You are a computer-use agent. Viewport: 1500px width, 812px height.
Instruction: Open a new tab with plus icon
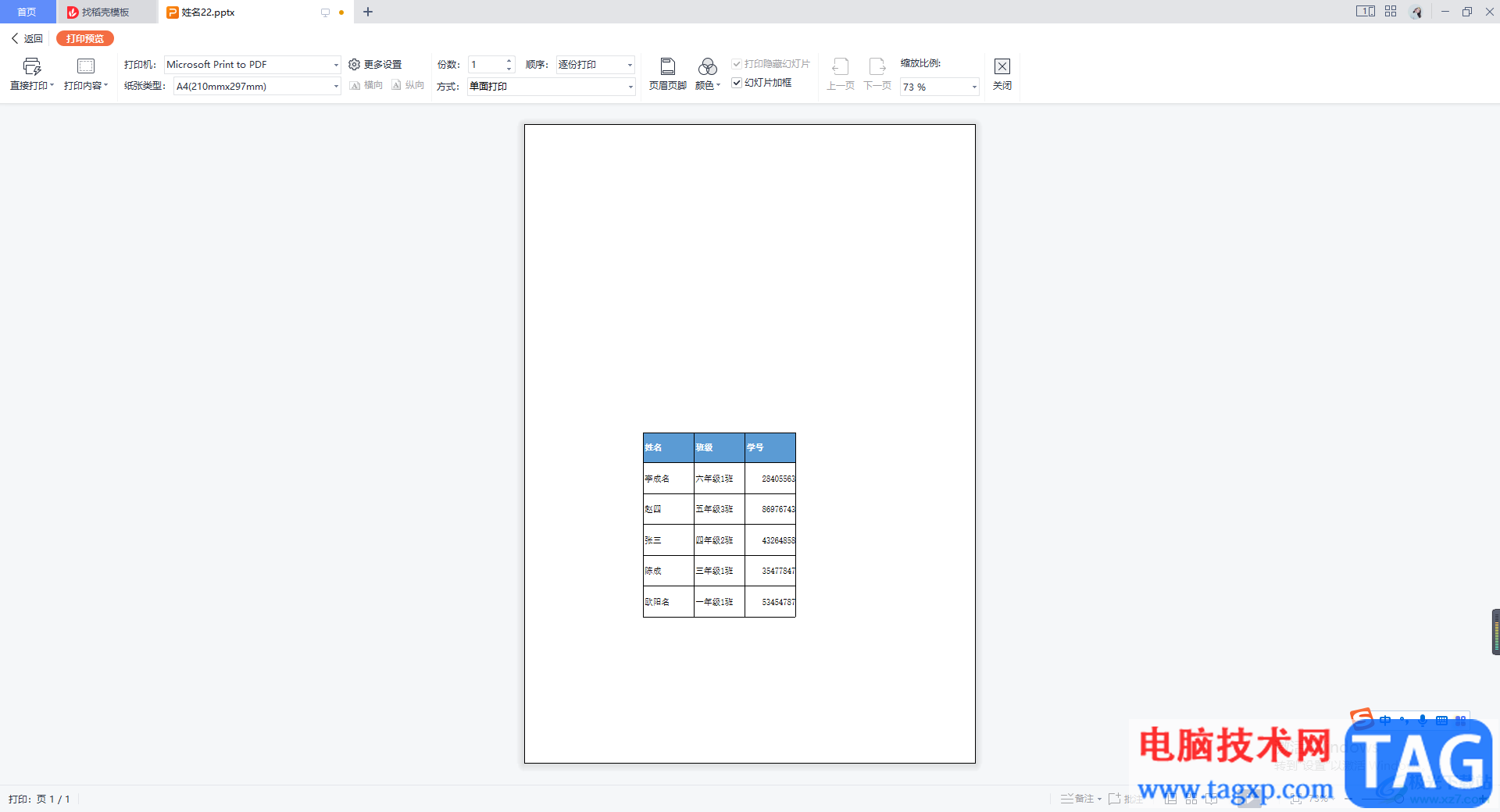coord(368,12)
